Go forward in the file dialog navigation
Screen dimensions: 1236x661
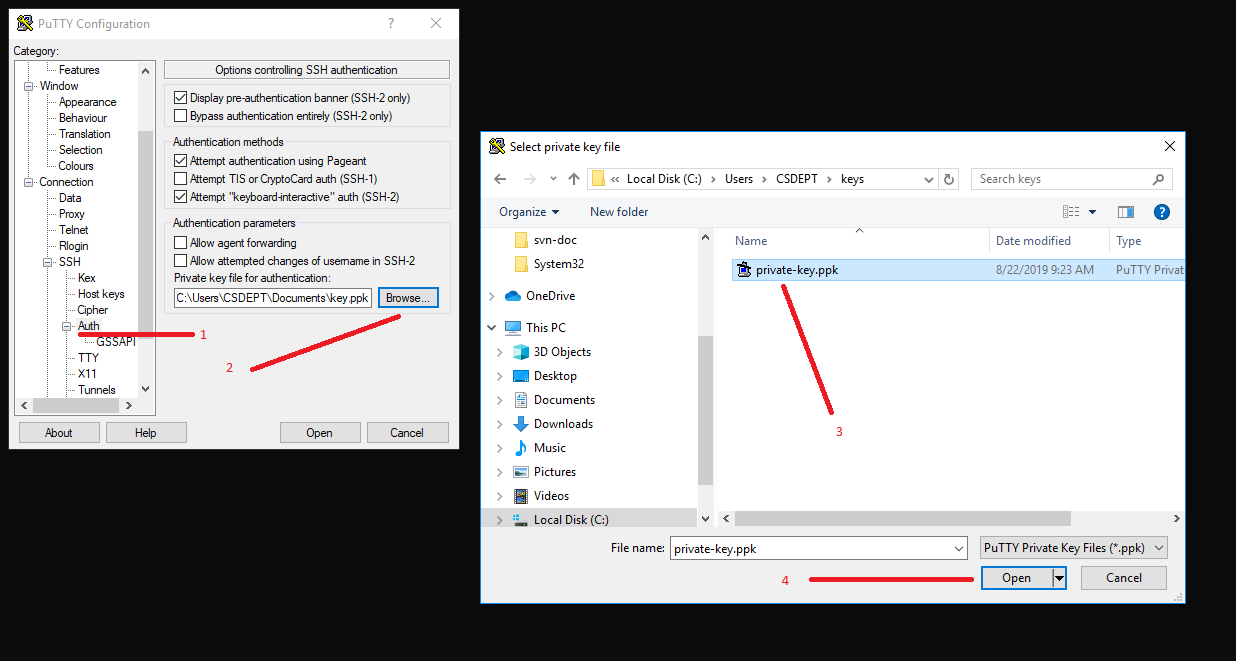530,179
